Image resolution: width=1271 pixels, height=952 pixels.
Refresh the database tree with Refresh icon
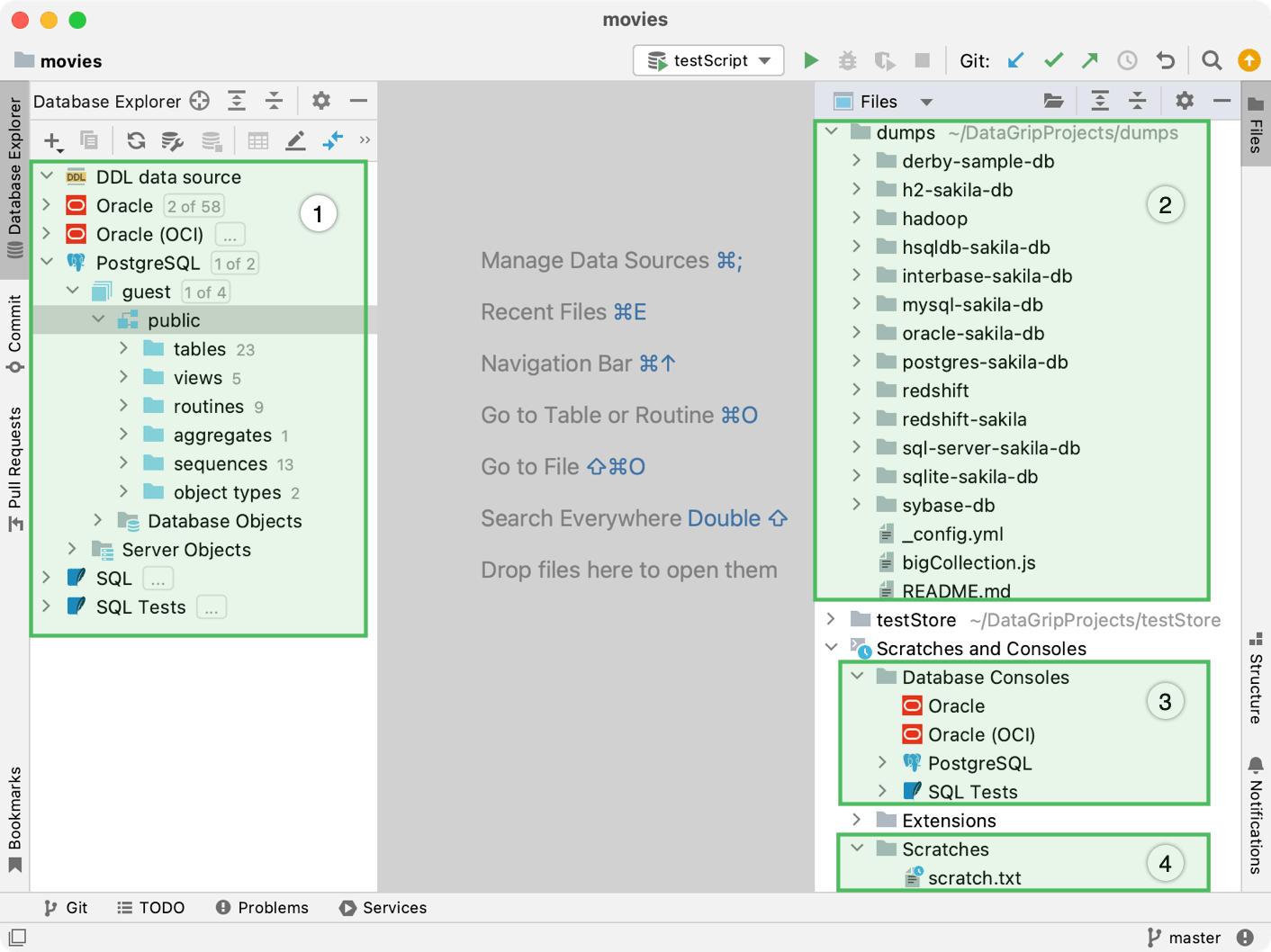136,140
